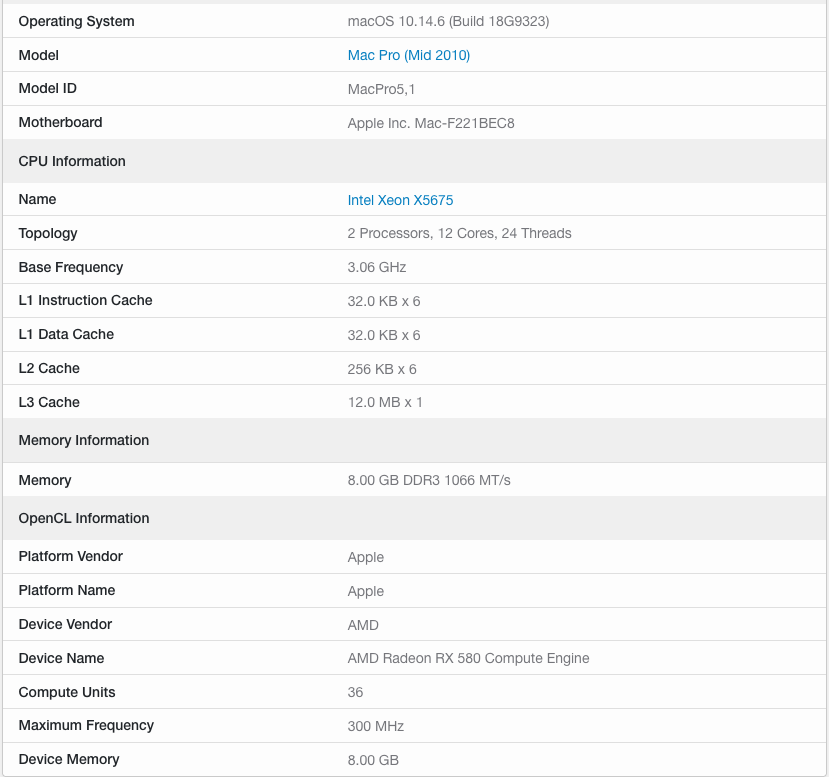Select the 2 Processors, 12 Cores, 24 Threads value
829x777 pixels.
coord(459,234)
